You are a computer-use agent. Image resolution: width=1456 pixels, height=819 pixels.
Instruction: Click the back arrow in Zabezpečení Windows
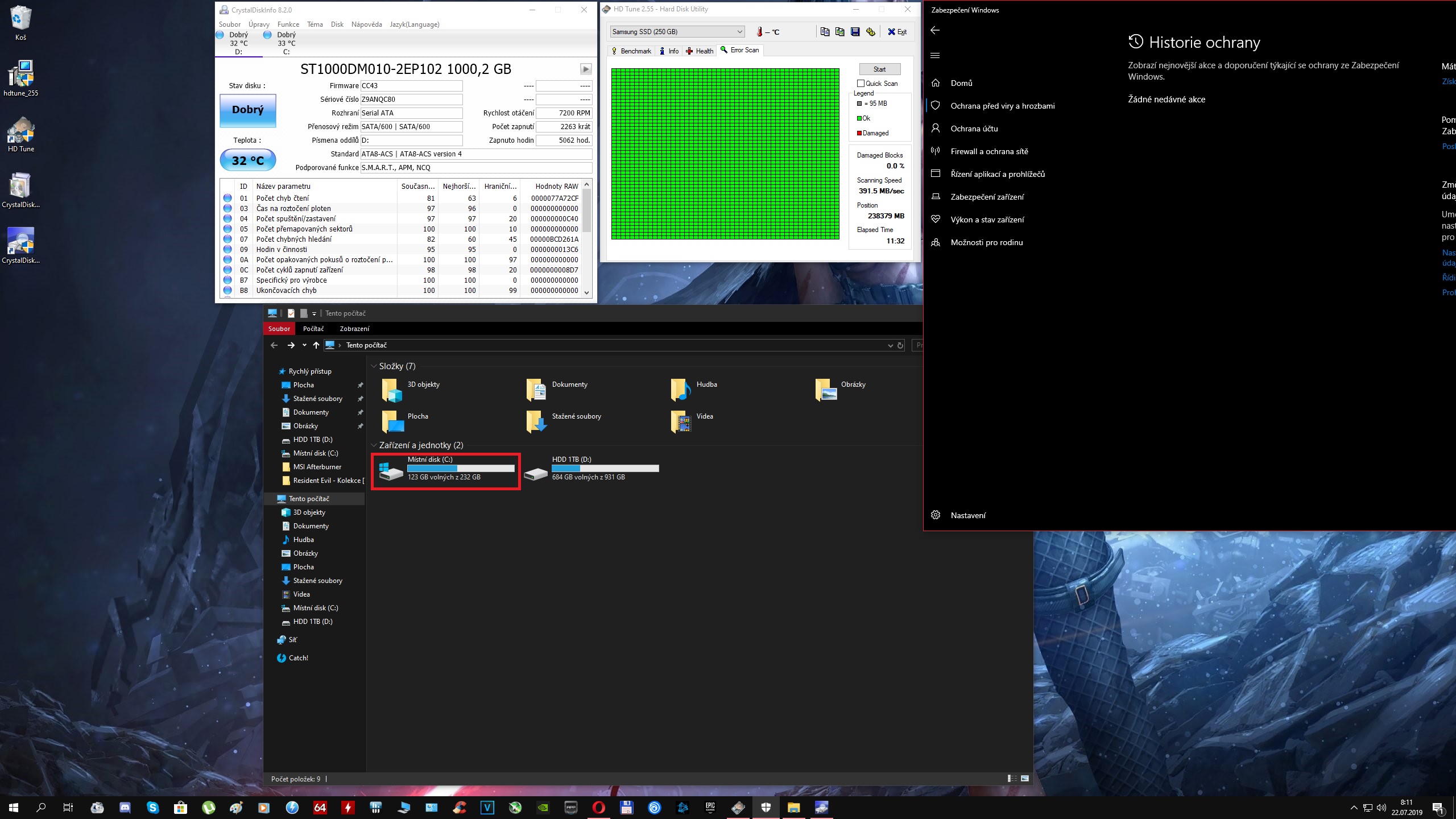[x=935, y=30]
